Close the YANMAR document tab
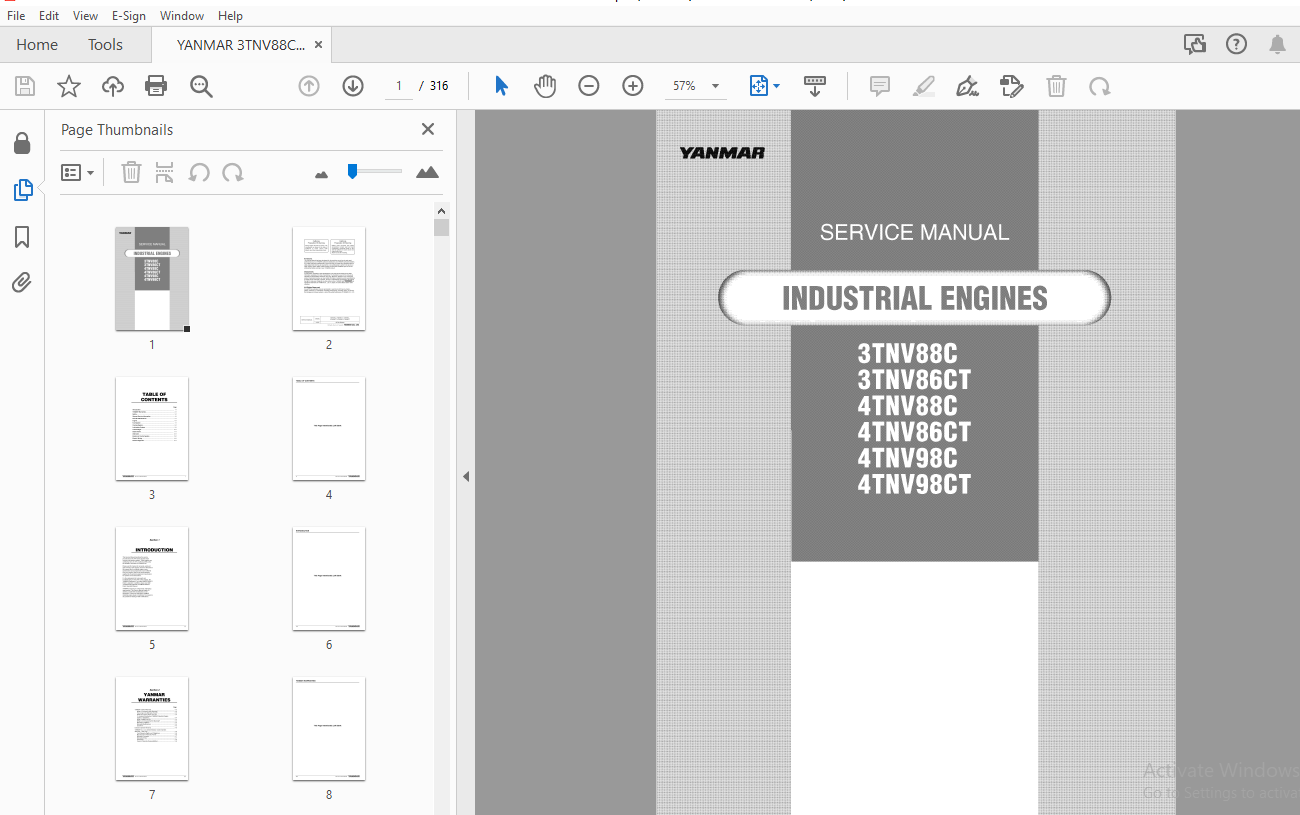1300x815 pixels. (319, 45)
